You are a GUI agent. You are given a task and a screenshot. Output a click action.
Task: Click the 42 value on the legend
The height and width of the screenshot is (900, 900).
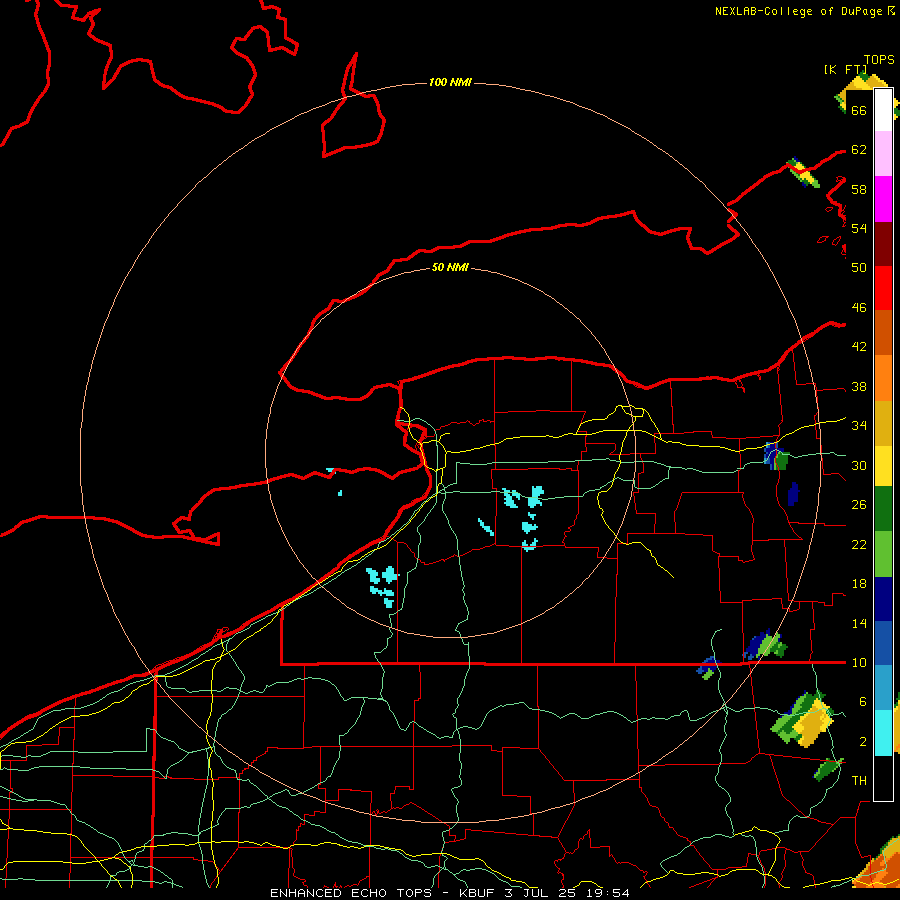pos(859,347)
